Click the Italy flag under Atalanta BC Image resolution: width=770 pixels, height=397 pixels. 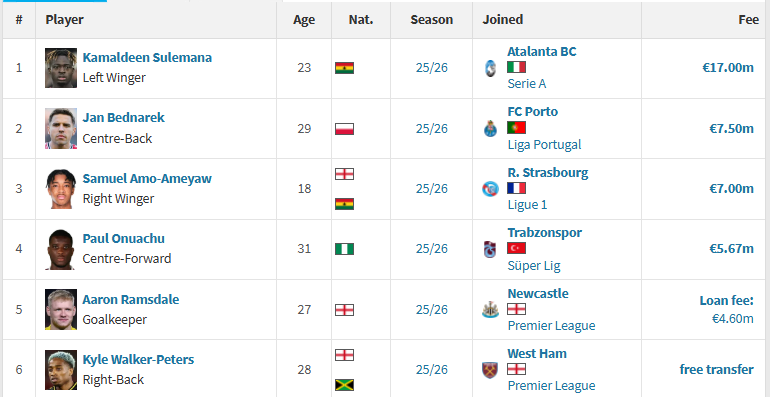pos(517,67)
